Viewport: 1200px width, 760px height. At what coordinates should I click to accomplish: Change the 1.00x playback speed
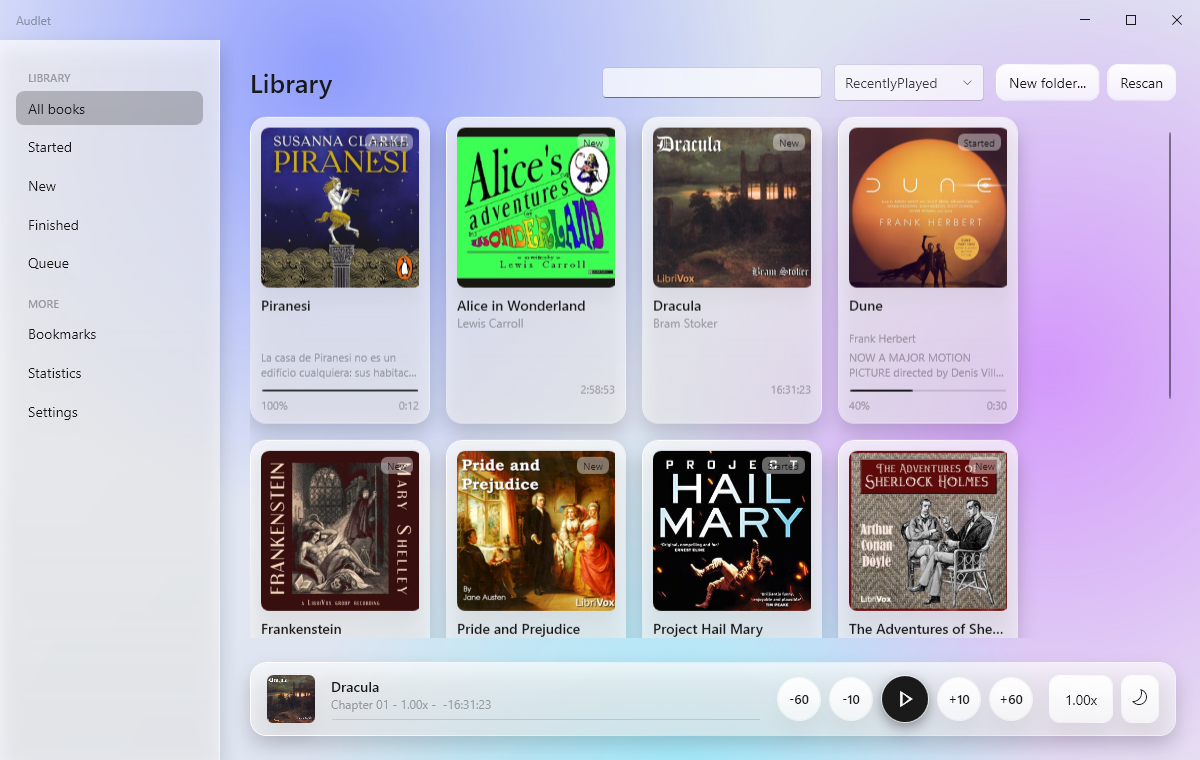tap(1081, 699)
